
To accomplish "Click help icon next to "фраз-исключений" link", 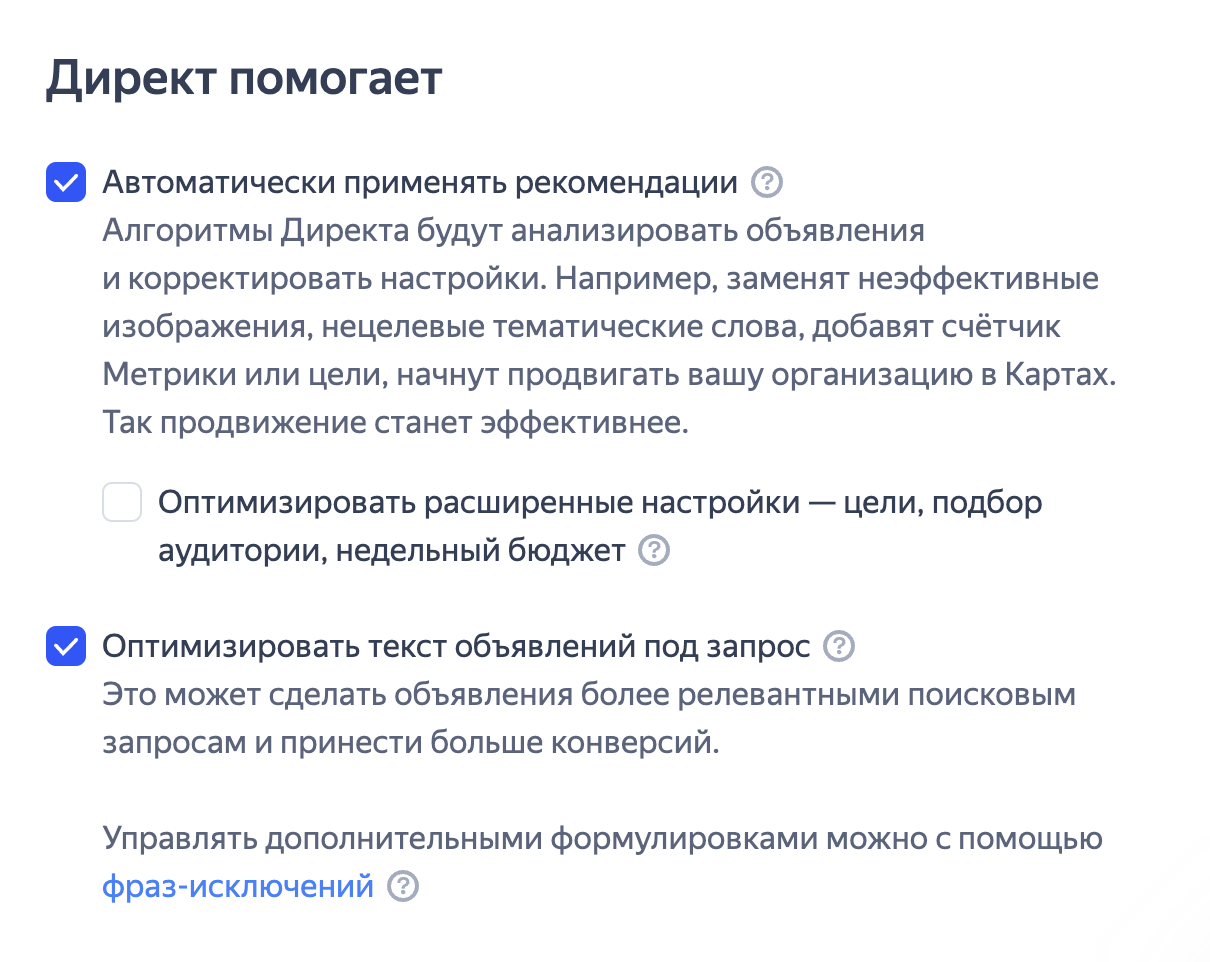I will click(x=403, y=887).
